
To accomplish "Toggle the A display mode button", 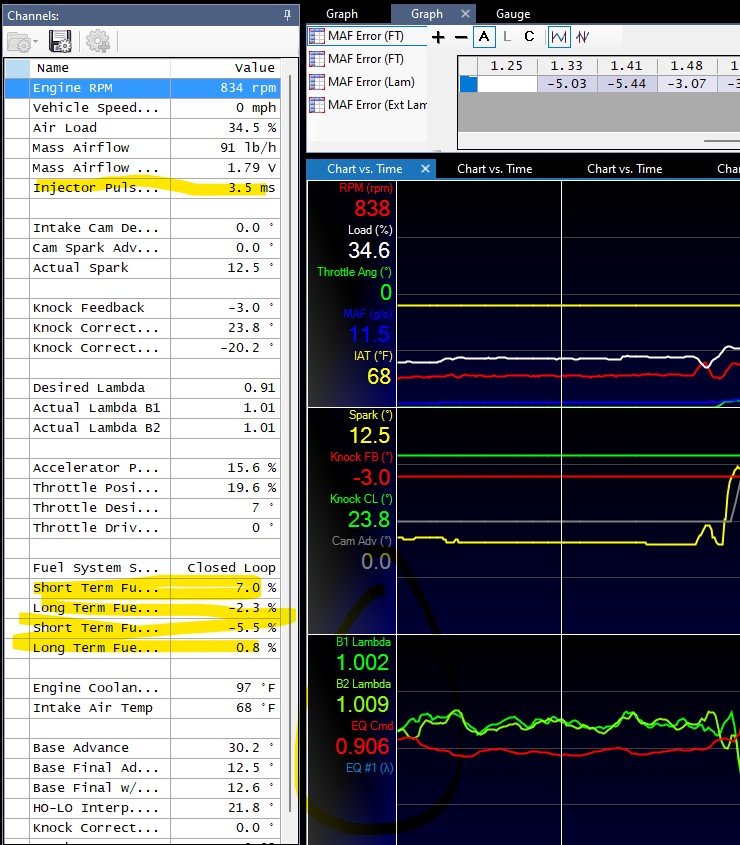I will 484,37.
